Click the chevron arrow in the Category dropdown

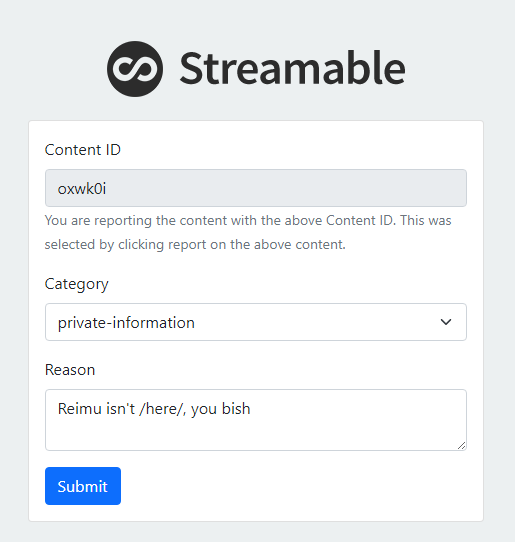coord(446,322)
